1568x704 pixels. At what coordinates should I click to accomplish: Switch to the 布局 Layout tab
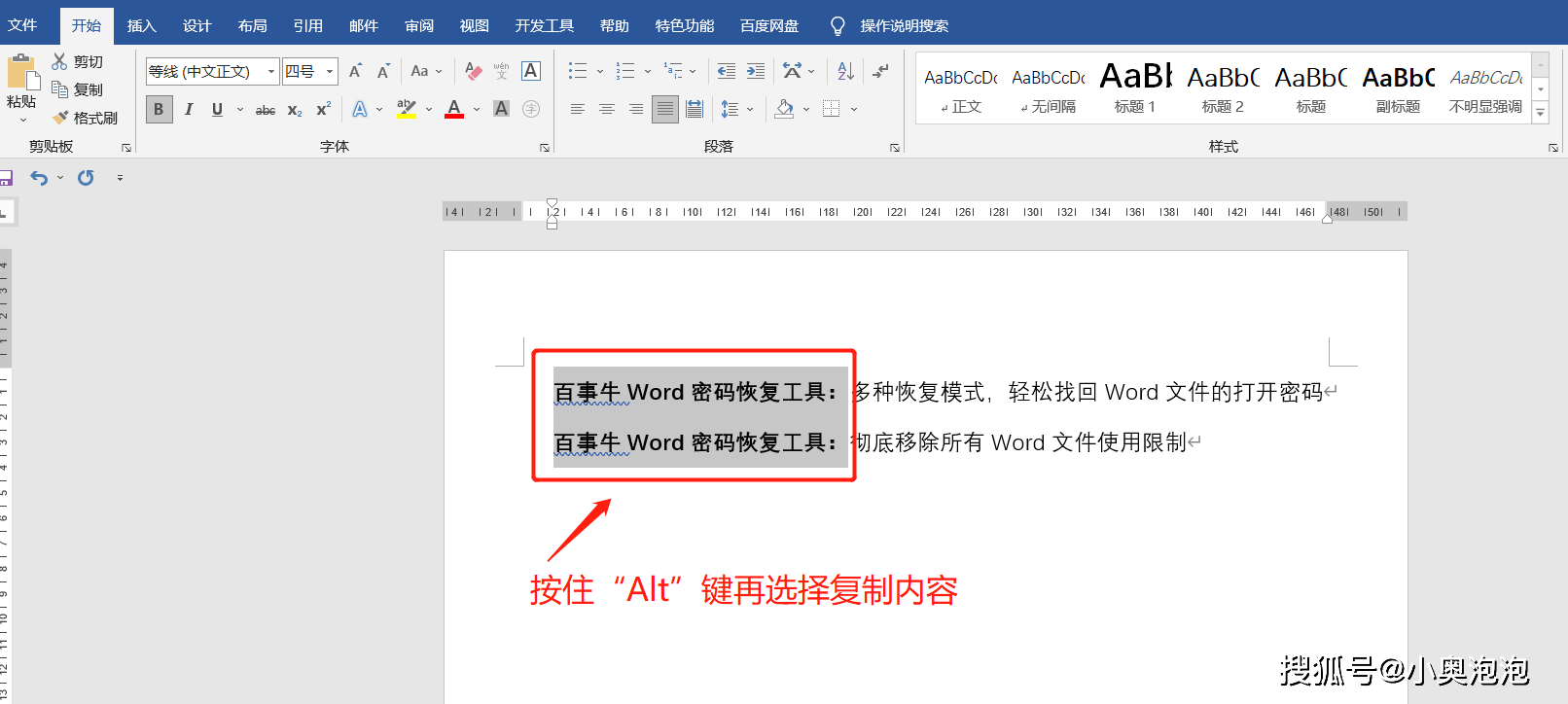[x=253, y=26]
